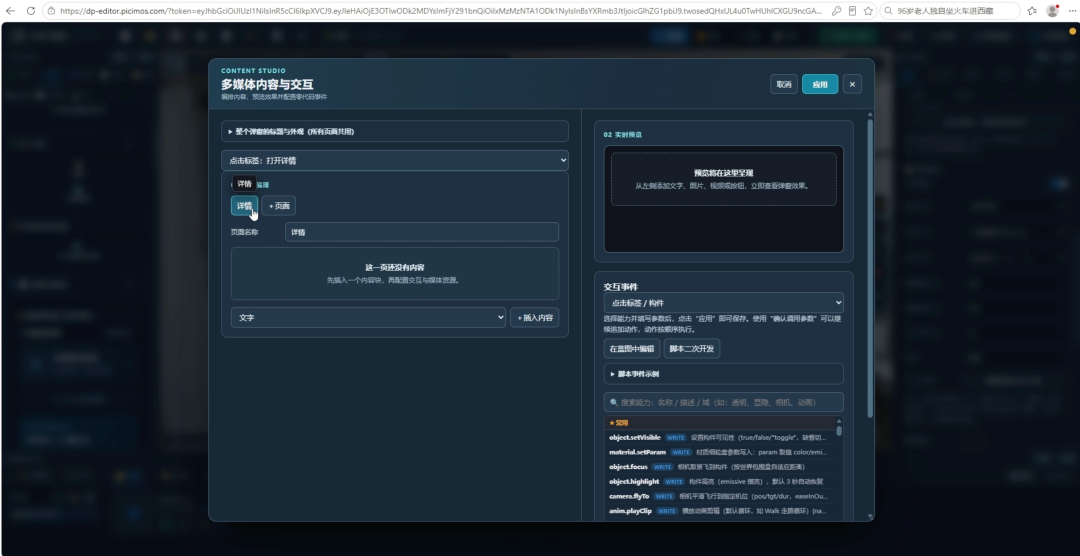Open the 点击标签：打开详情 dropdown
The height and width of the screenshot is (556, 1080).
[x=395, y=161]
